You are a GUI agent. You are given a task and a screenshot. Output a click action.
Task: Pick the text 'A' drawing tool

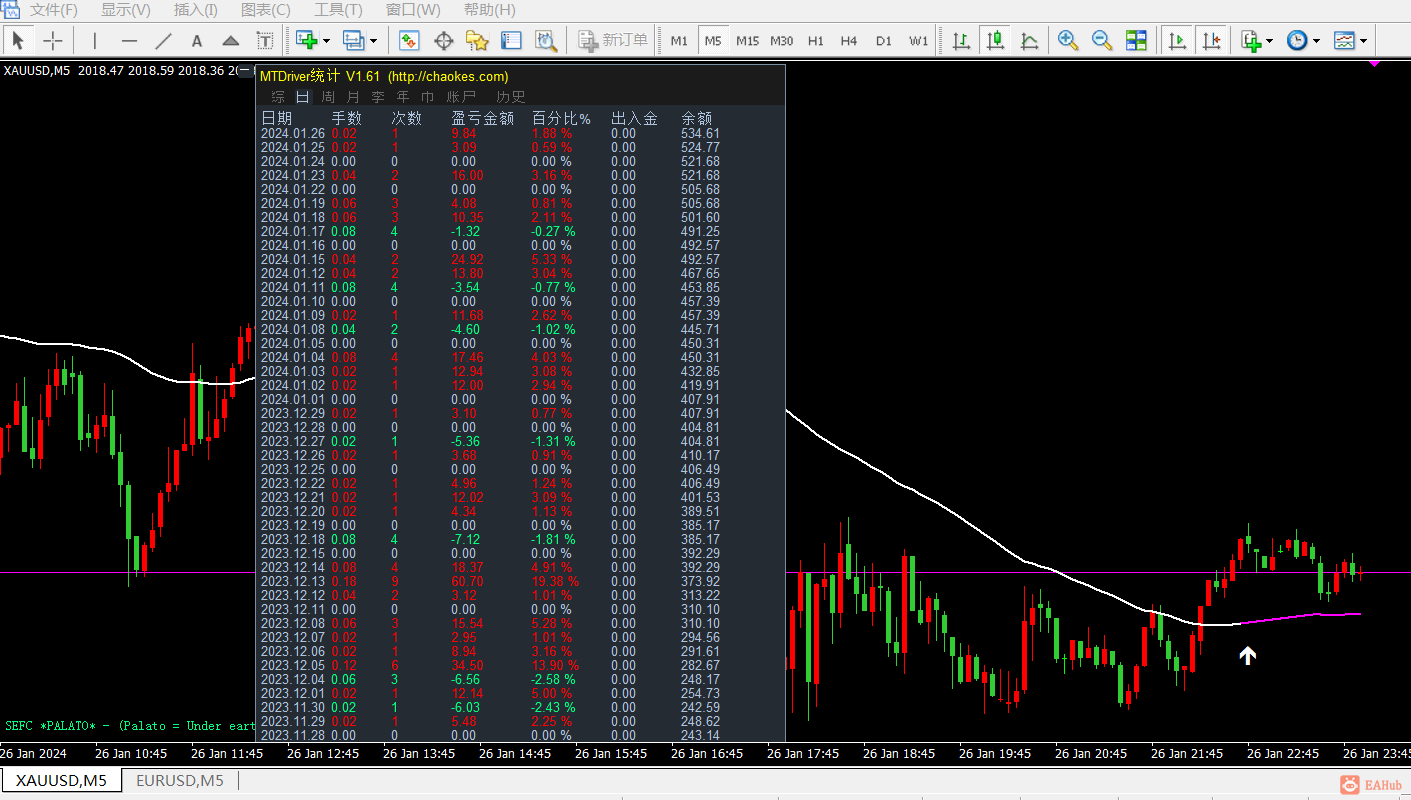click(197, 41)
